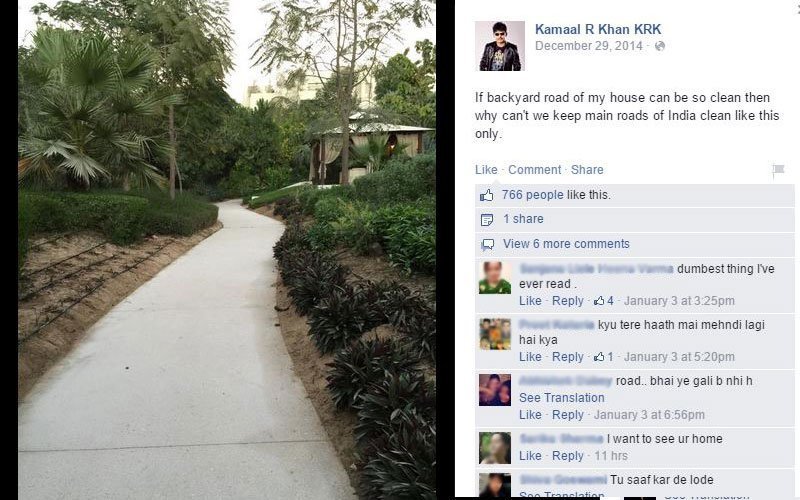Viewport: 800px width, 500px height.
Task: Click the share note icon next to 1 share
Action: [487, 219]
